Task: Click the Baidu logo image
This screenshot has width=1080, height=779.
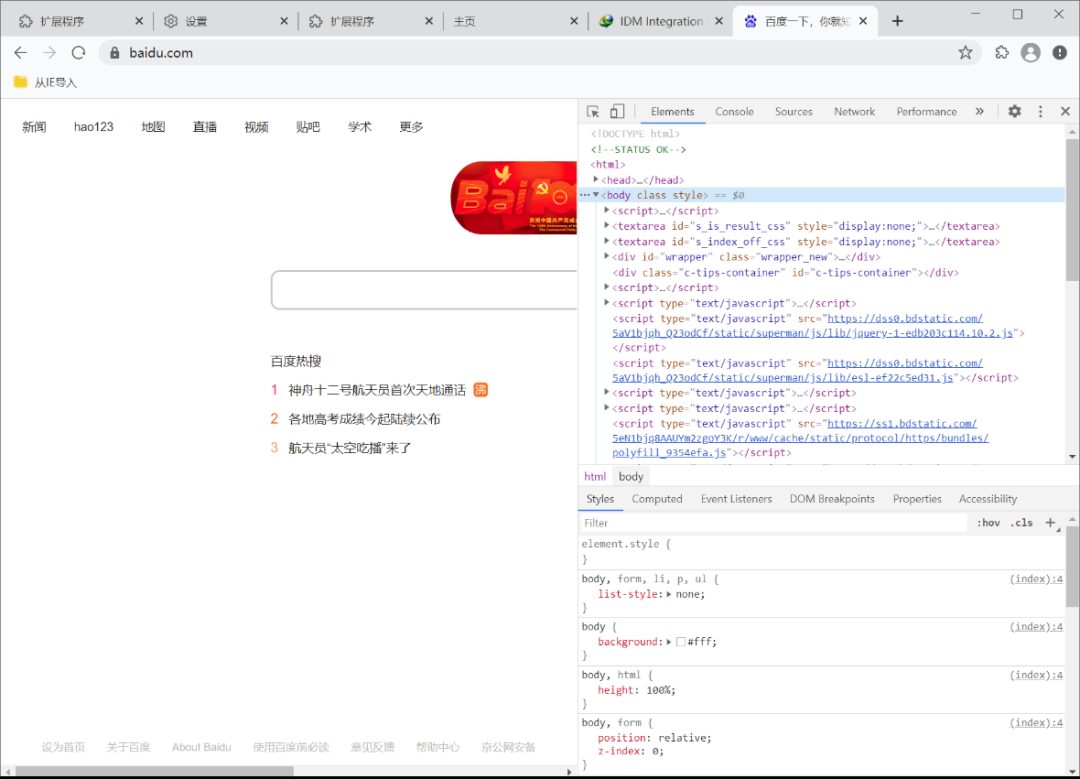Action: click(514, 198)
